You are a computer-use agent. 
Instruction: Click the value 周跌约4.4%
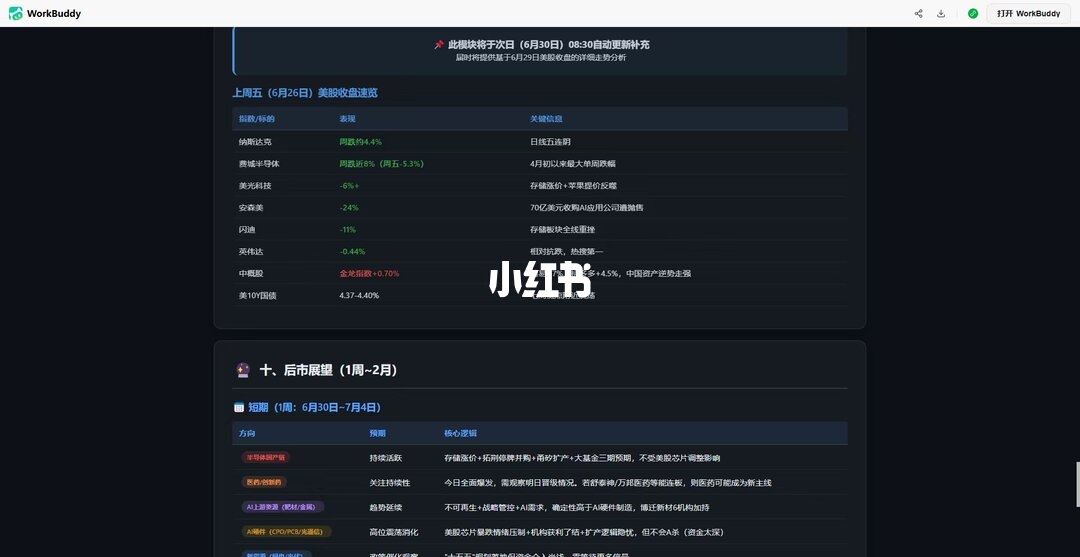point(360,141)
